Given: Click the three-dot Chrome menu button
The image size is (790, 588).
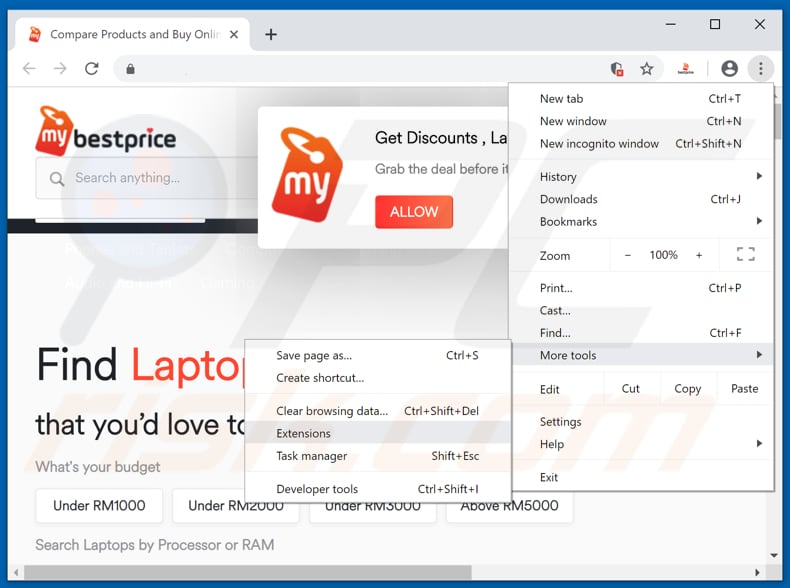Looking at the screenshot, I should coord(760,69).
